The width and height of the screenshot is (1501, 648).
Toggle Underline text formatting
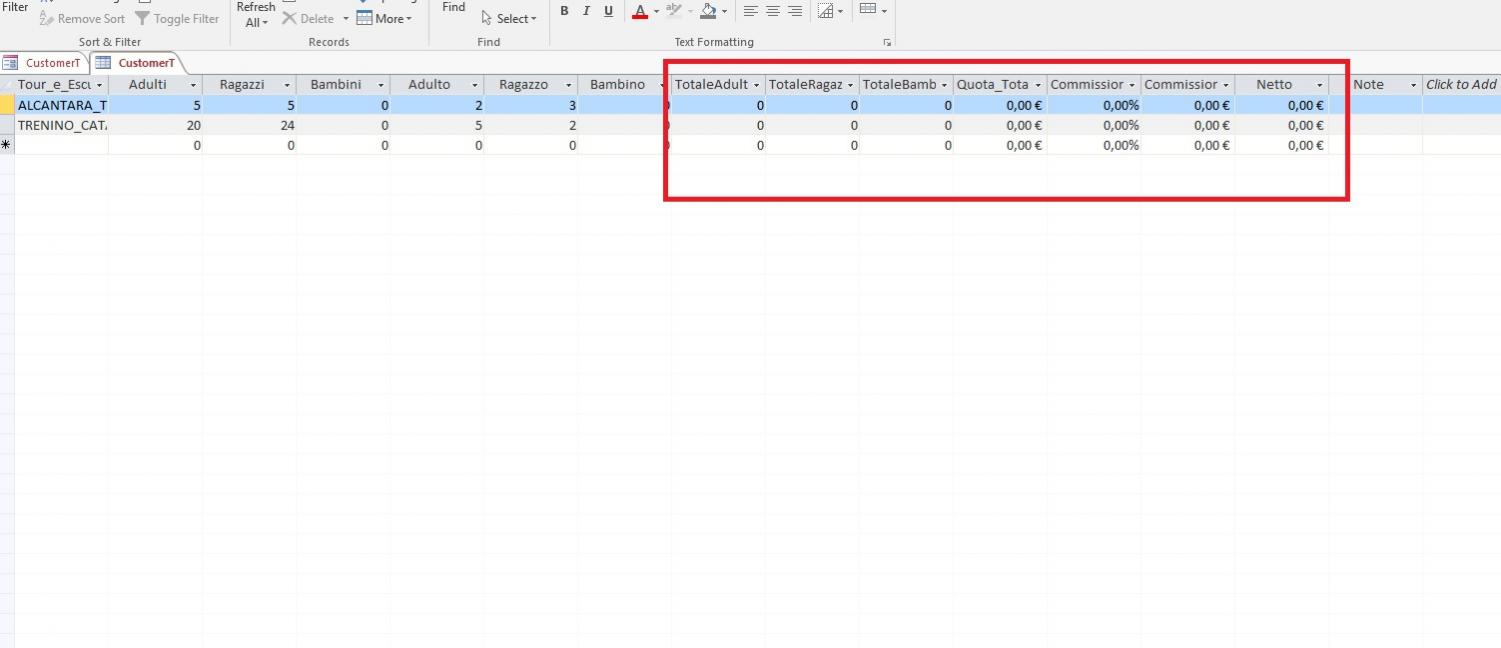608,12
